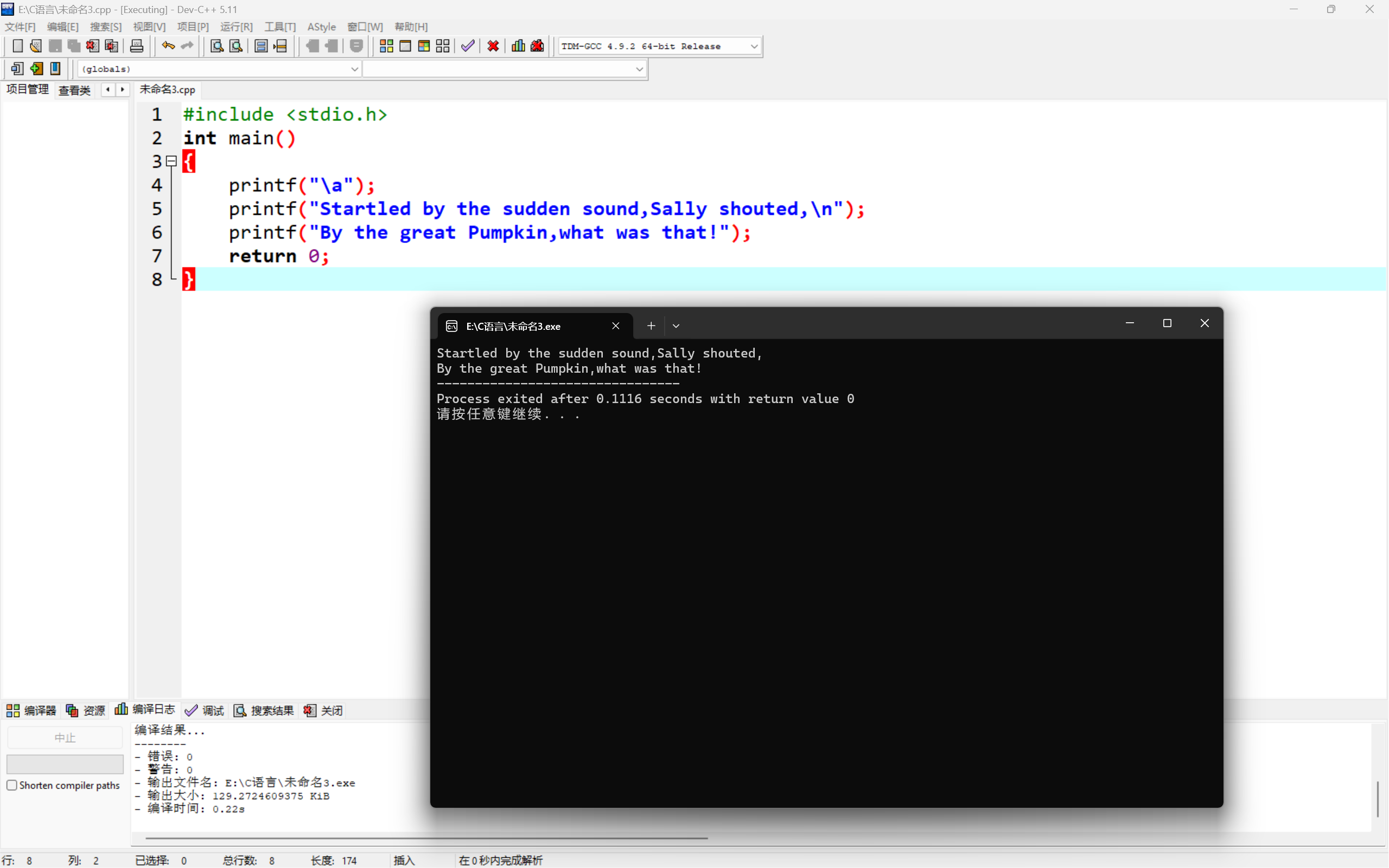Screen dimensions: 1389x868
Task: Open the terminal tab list chevron
Action: pyautogui.click(x=676, y=326)
